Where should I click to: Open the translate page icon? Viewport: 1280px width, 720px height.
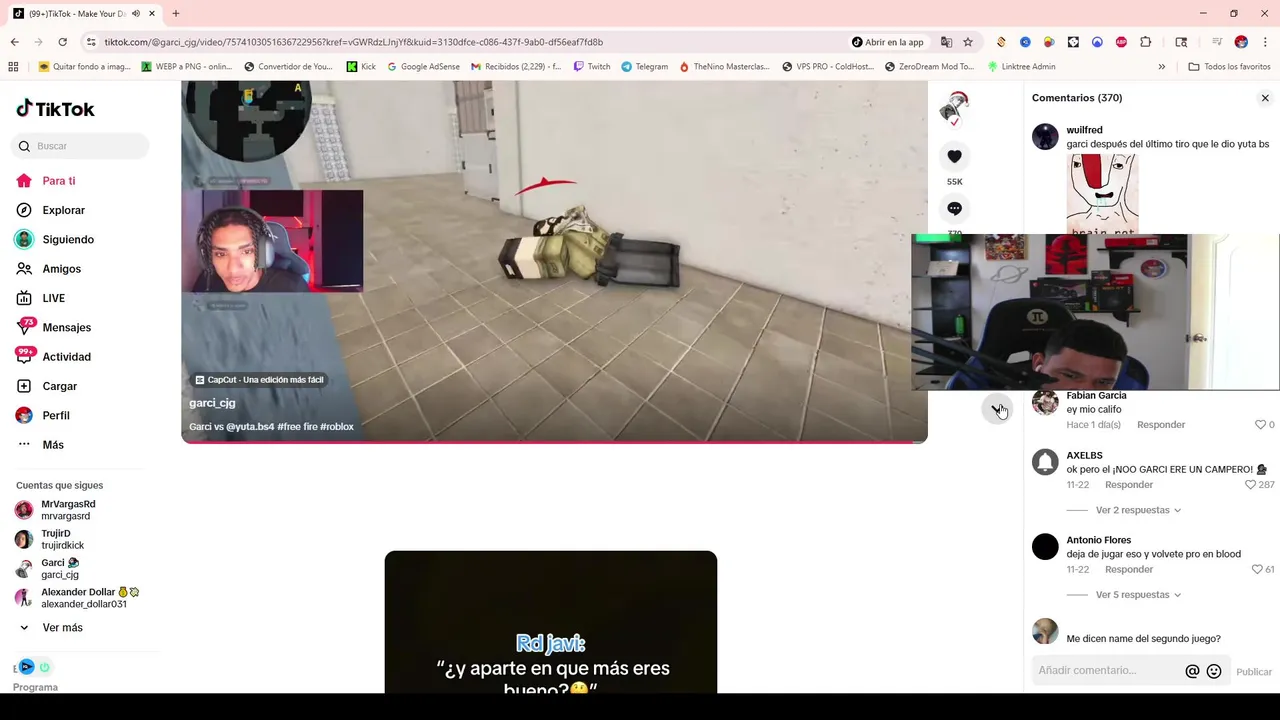tap(946, 42)
